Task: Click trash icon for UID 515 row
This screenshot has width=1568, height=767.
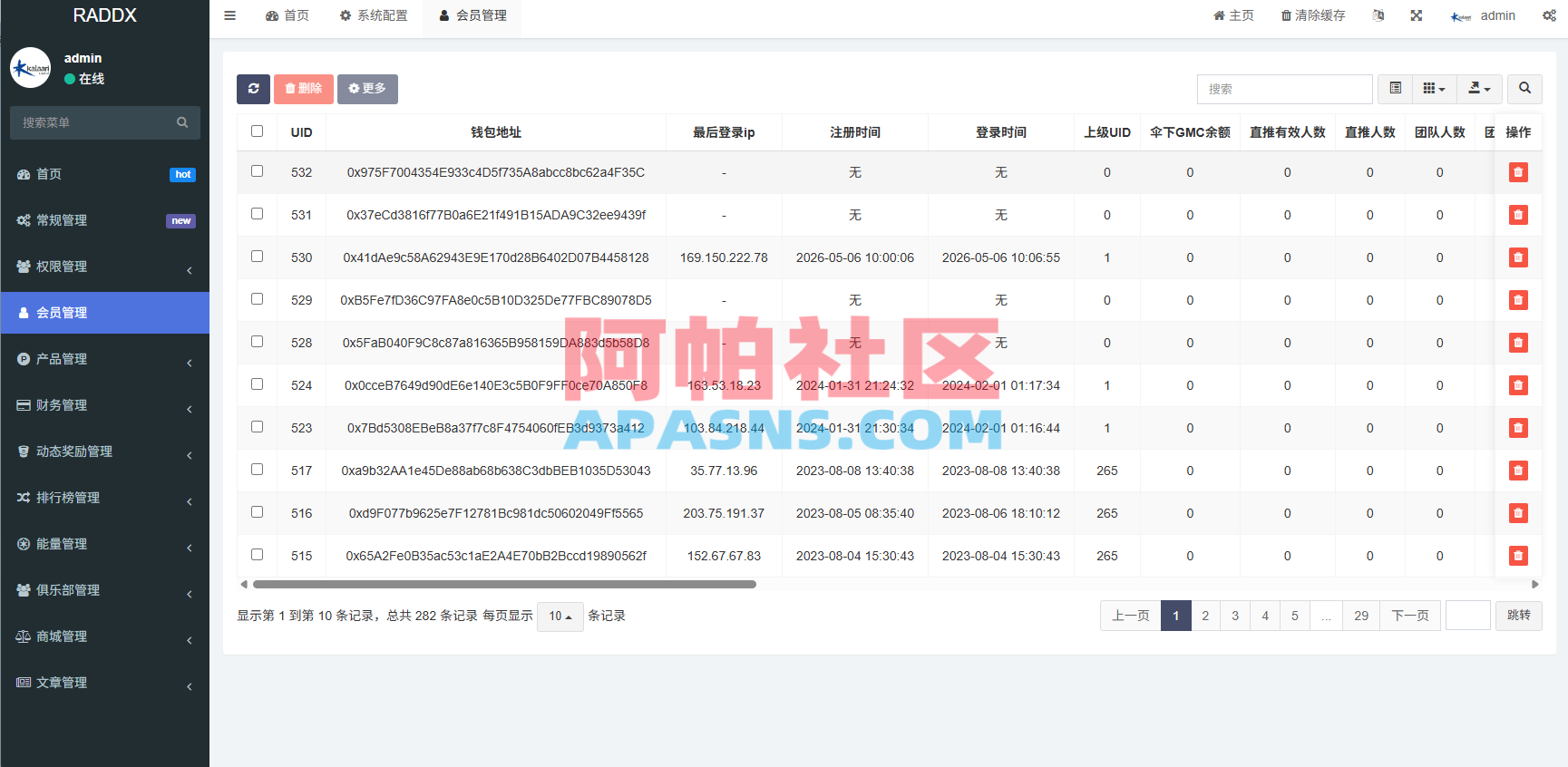Action: [1518, 556]
